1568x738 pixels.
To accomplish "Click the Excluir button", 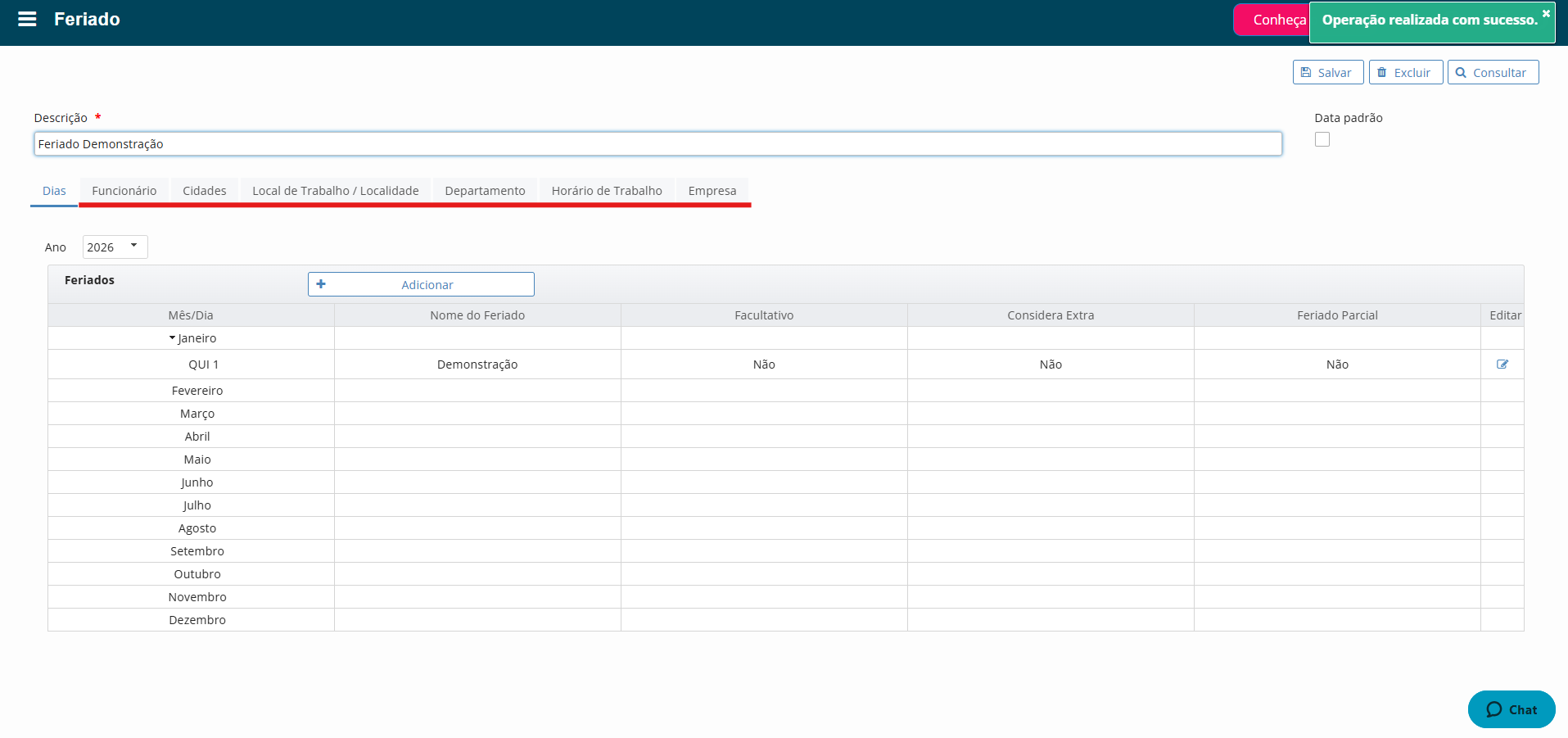I will click(x=1406, y=72).
